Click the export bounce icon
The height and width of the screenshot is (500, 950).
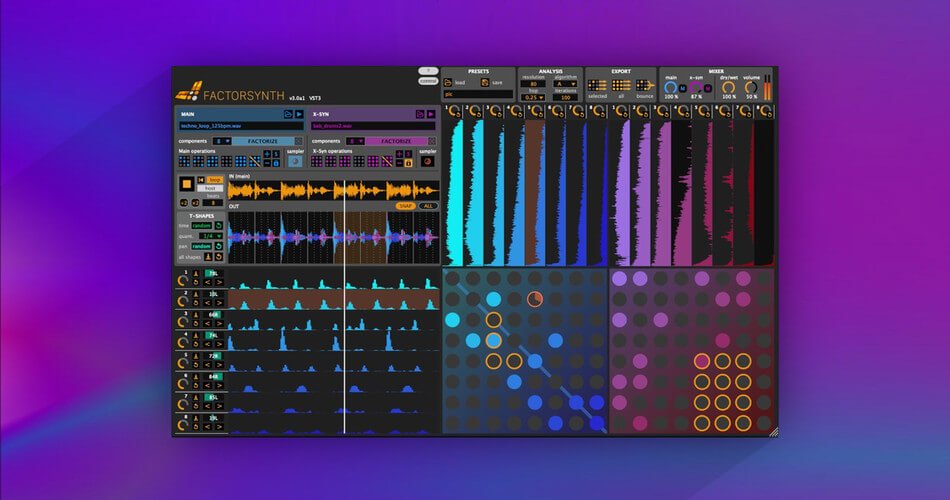645,85
